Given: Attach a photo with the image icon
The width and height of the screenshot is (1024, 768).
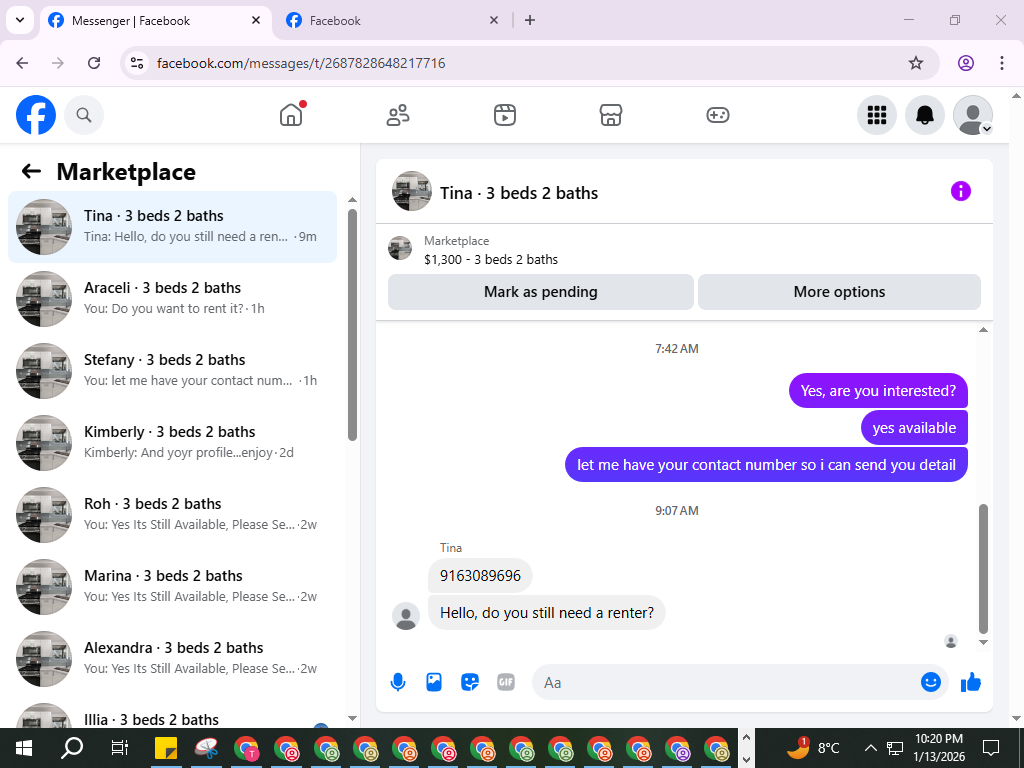Looking at the screenshot, I should pos(434,682).
